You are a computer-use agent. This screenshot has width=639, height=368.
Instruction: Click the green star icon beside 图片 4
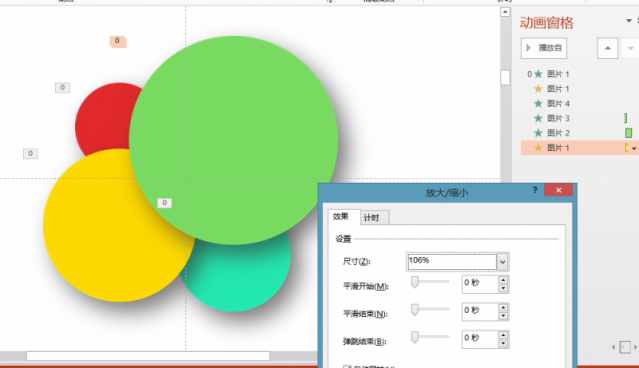(x=538, y=104)
